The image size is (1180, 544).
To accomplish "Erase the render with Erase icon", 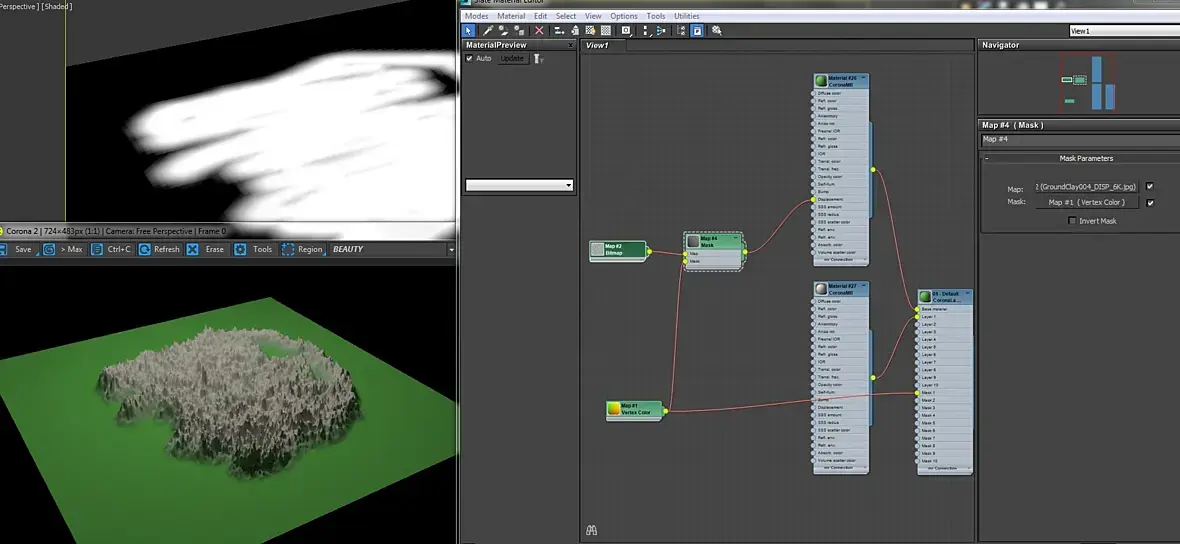I will point(194,249).
